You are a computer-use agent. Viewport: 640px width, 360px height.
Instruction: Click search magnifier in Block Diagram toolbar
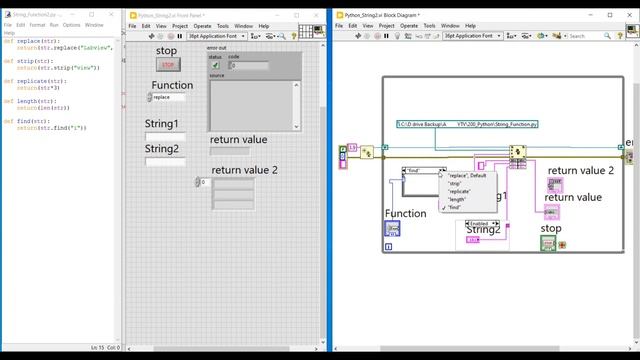pos(607,36)
